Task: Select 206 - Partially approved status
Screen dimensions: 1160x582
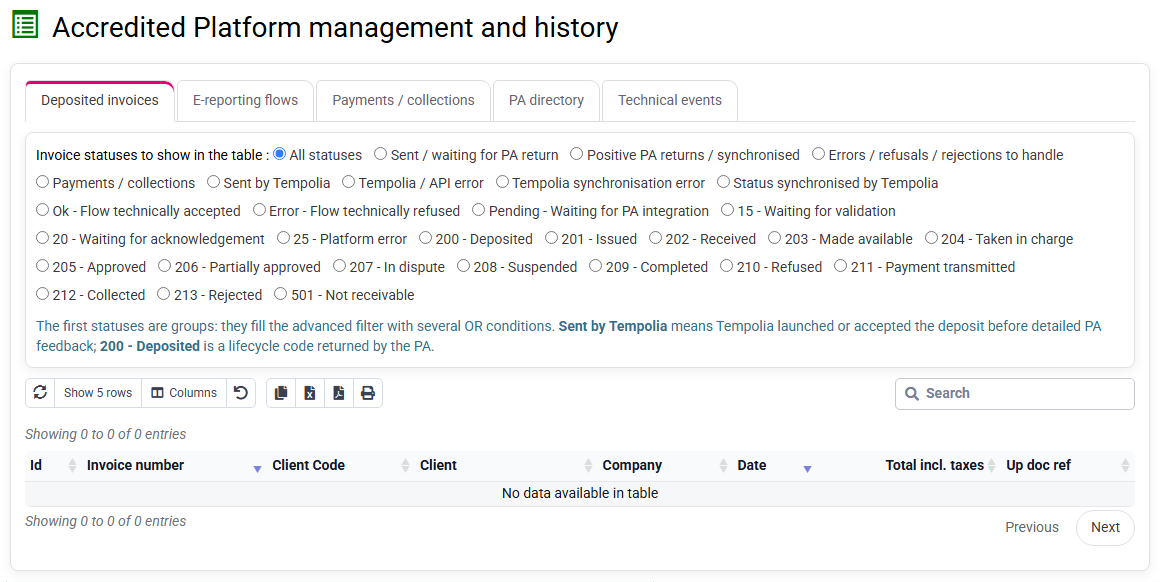Action: [x=164, y=265]
